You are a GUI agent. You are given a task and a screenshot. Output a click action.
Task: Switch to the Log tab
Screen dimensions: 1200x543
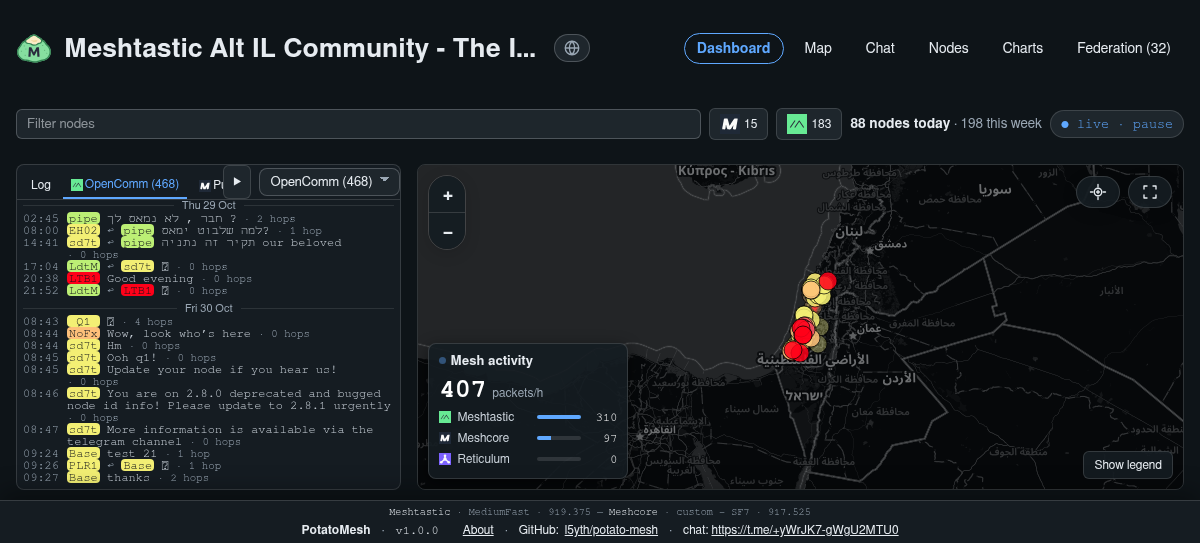click(41, 184)
